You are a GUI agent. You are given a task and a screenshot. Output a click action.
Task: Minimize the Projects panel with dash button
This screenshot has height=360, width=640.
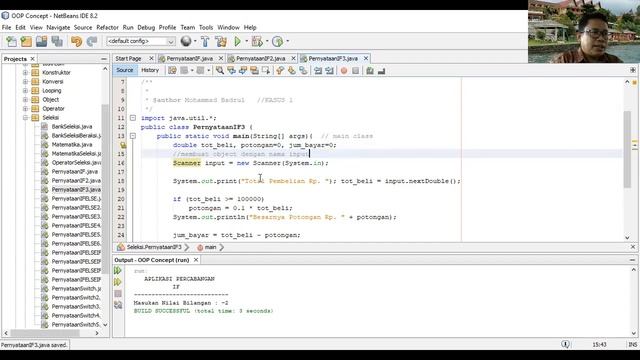tap(104, 59)
